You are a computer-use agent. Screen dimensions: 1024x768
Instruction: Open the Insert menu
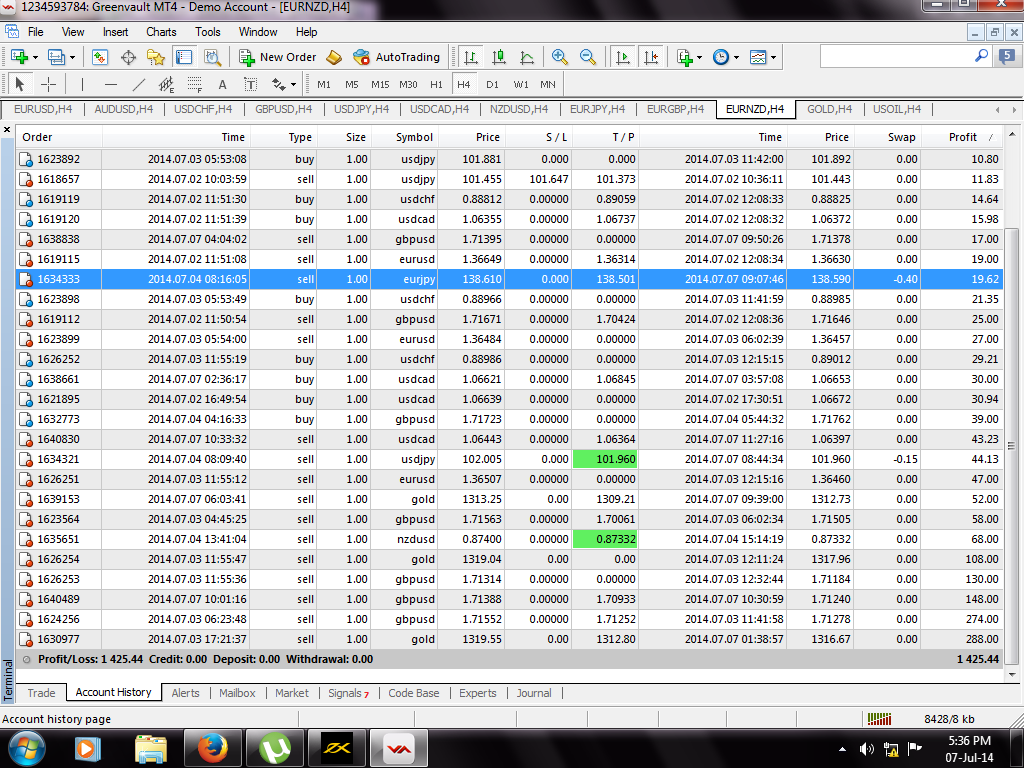click(116, 31)
